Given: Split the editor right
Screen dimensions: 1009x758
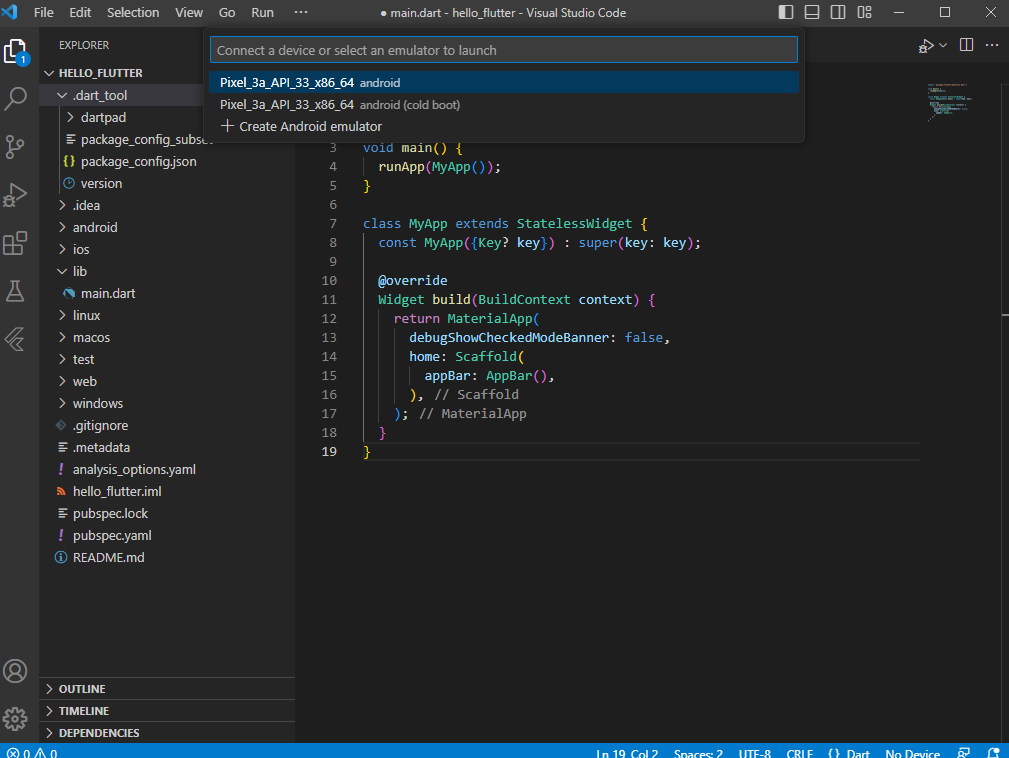Looking at the screenshot, I should pyautogui.click(x=967, y=44).
